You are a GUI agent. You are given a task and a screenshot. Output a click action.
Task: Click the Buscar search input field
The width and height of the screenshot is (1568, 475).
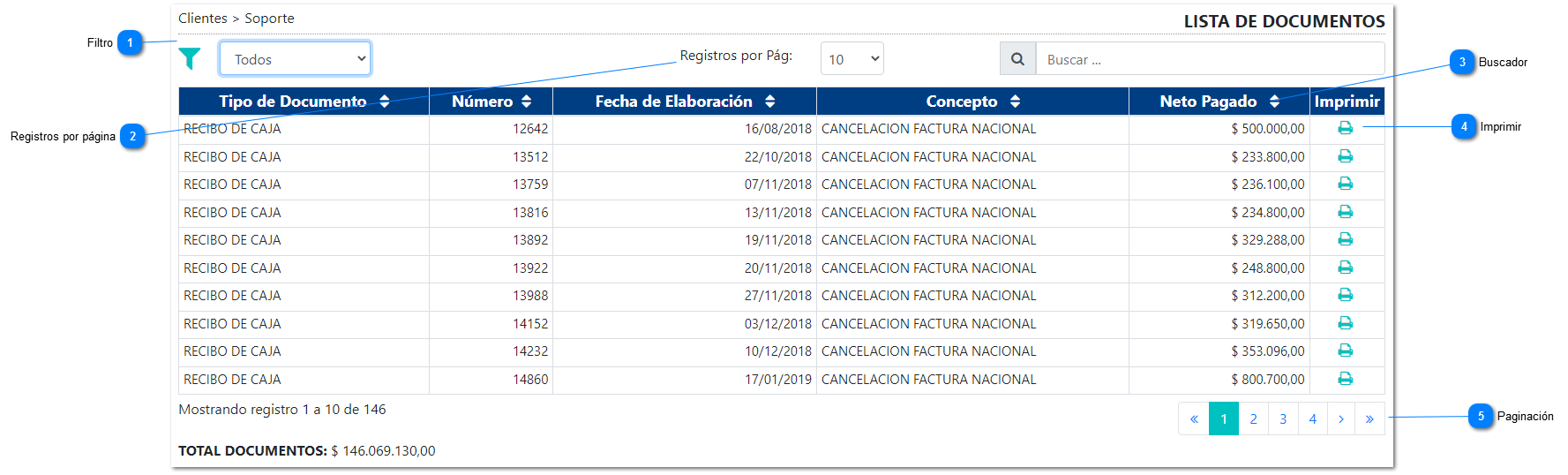tap(1209, 59)
